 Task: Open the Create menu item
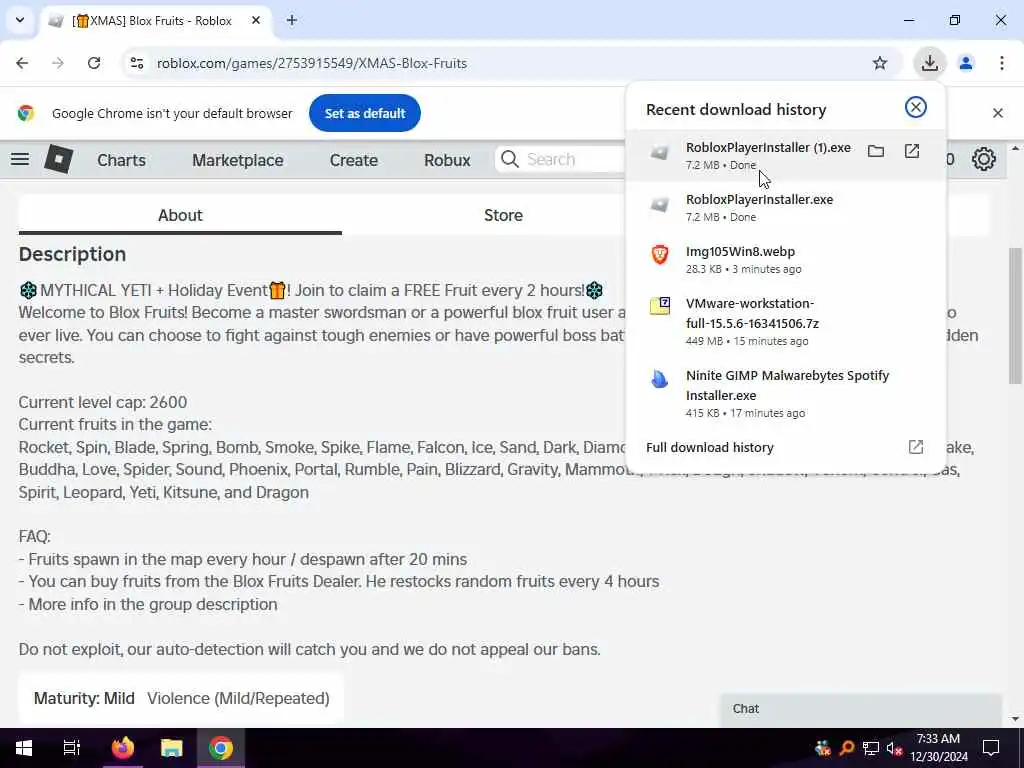click(x=353, y=160)
